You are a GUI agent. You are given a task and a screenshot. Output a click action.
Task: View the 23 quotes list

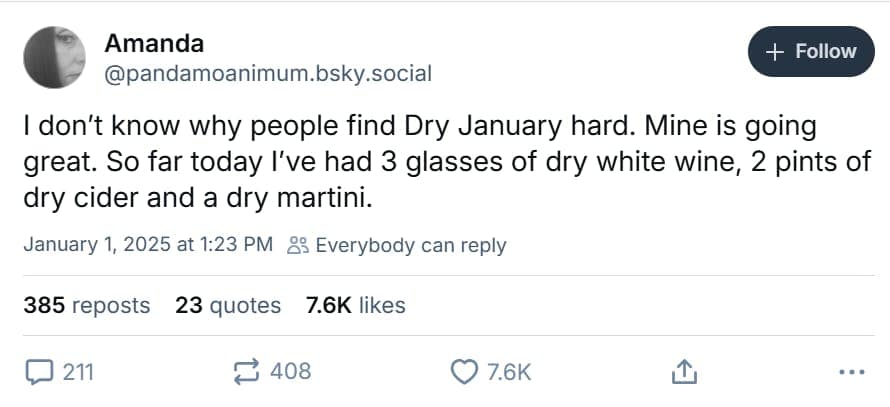coord(228,305)
